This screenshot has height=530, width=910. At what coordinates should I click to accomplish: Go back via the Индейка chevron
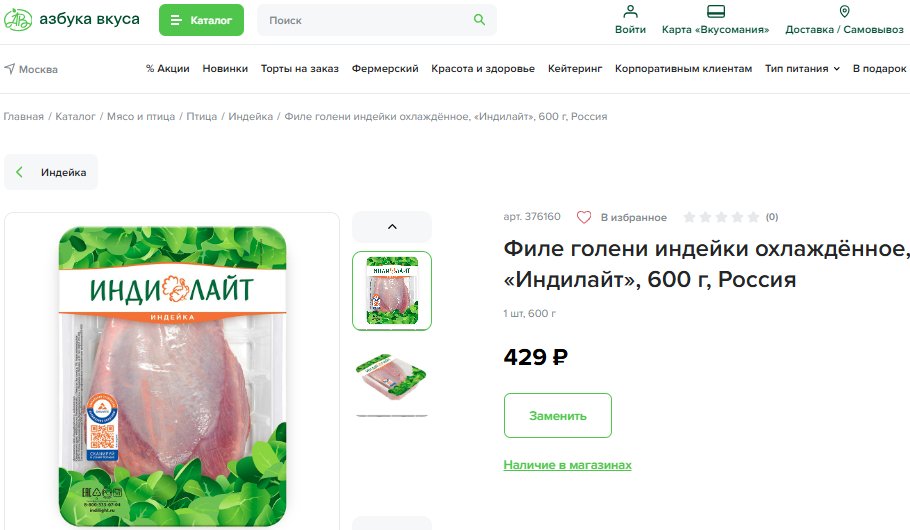point(19,172)
